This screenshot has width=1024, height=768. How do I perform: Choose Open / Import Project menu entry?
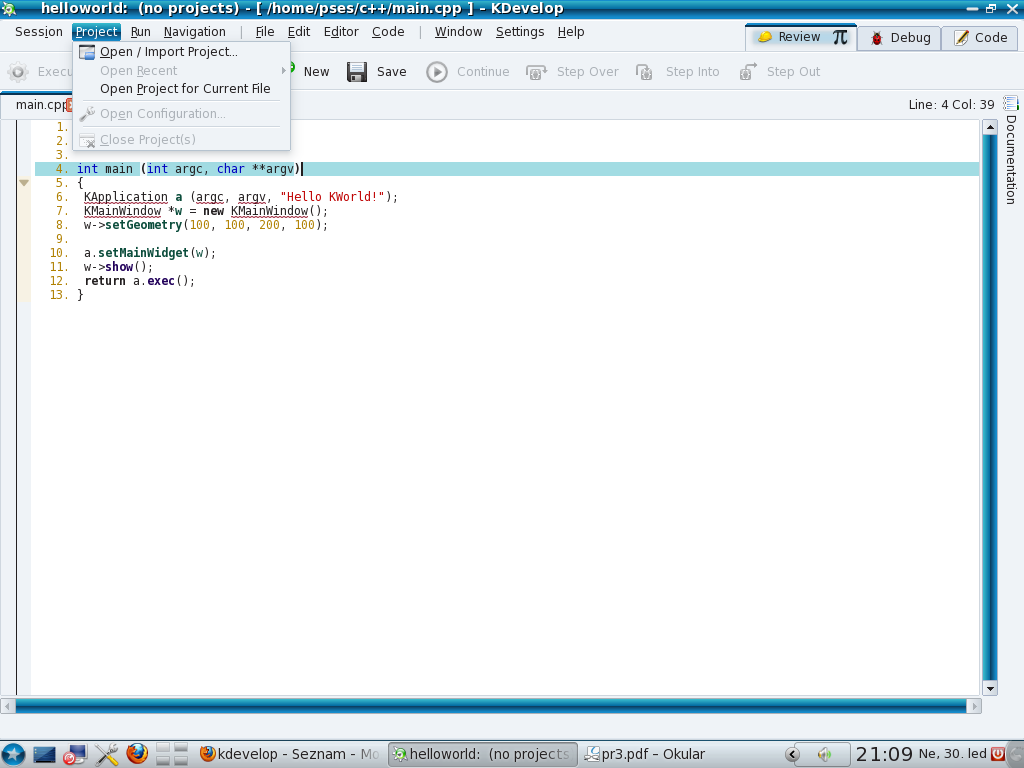(182, 52)
